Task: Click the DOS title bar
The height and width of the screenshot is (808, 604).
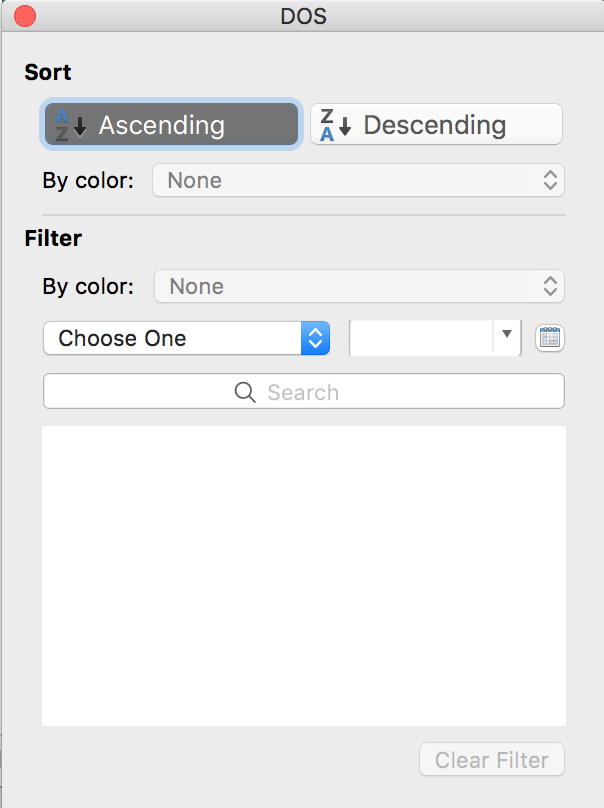Action: [303, 16]
